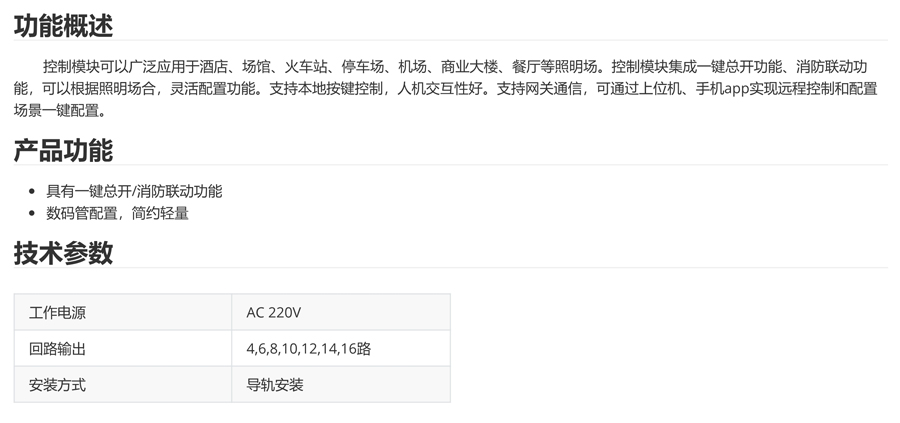Click the 产品功能 heading
Screen dimensions: 900x423
(63, 150)
